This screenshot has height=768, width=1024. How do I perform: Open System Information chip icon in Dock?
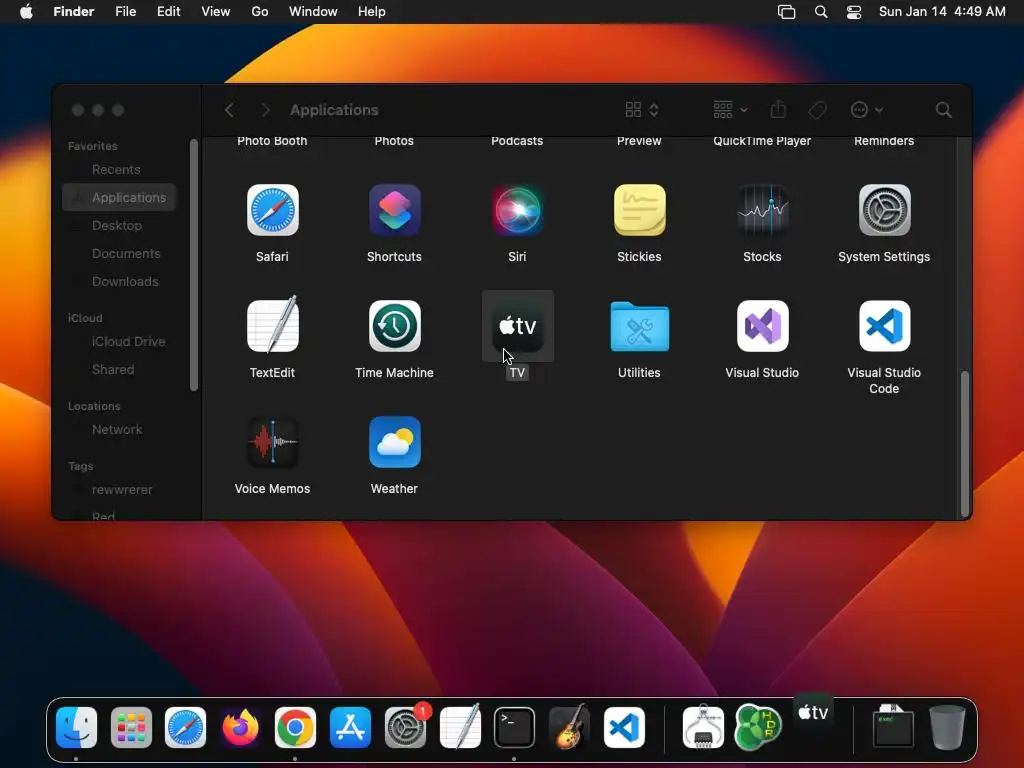click(x=703, y=727)
